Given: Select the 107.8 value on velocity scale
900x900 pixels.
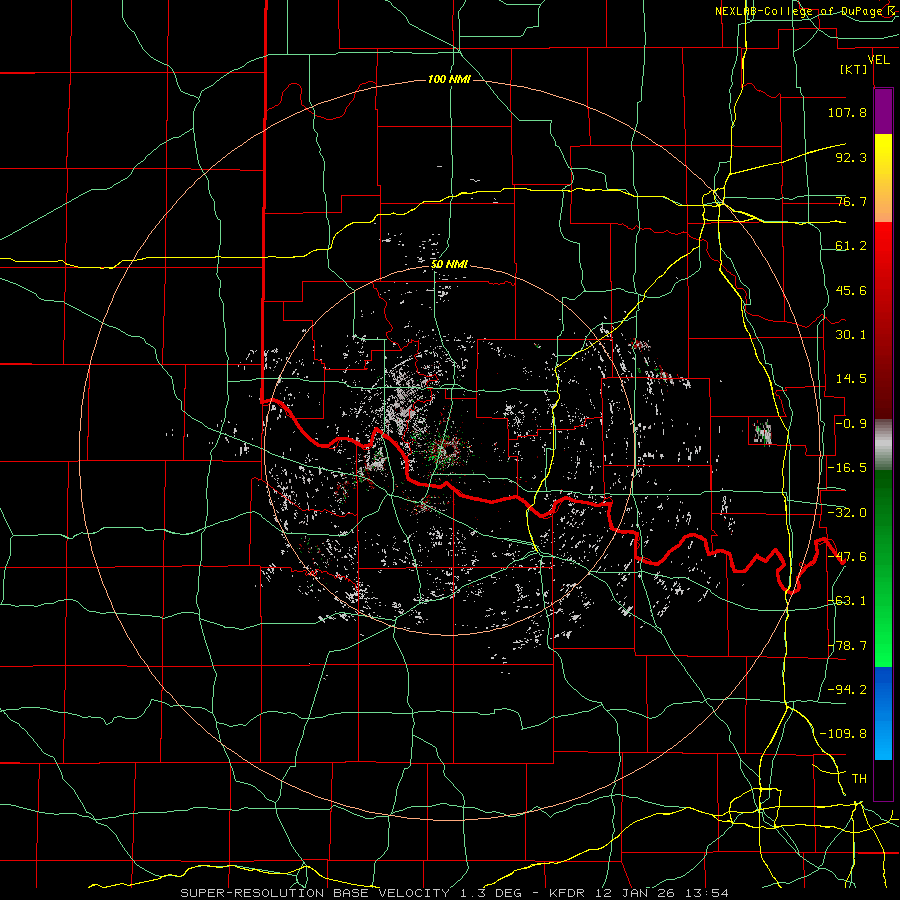Looking at the screenshot, I should pyautogui.click(x=847, y=112).
